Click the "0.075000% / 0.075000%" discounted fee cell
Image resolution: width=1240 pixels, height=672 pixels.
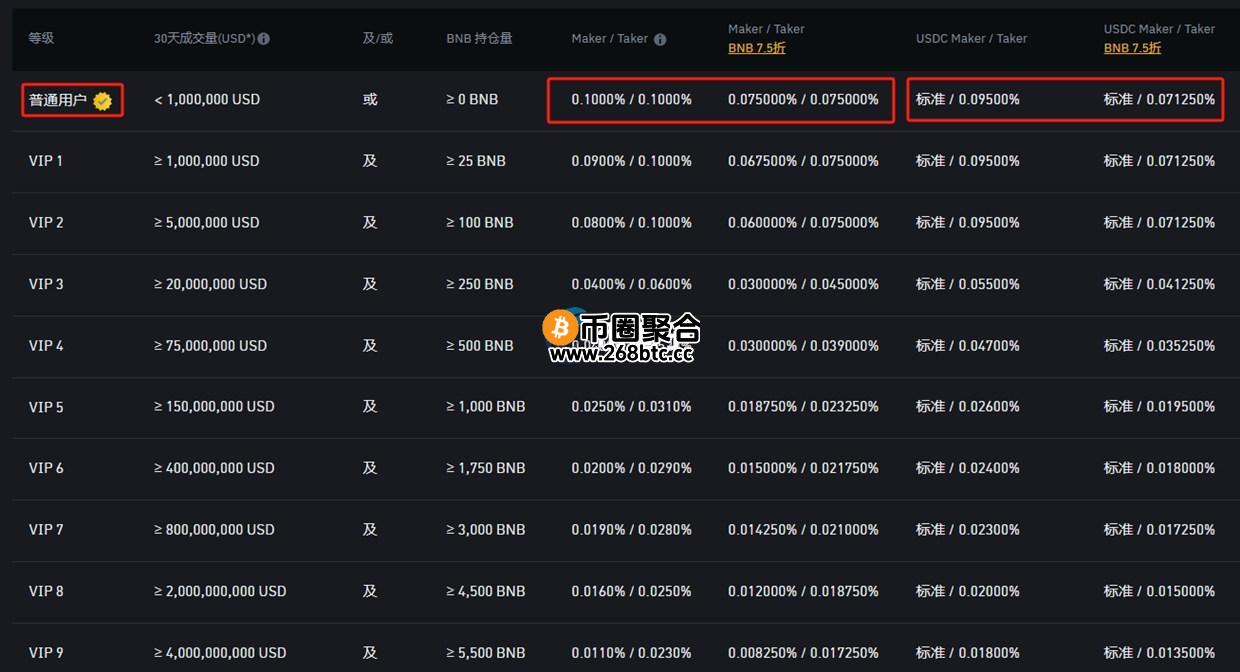pos(804,100)
